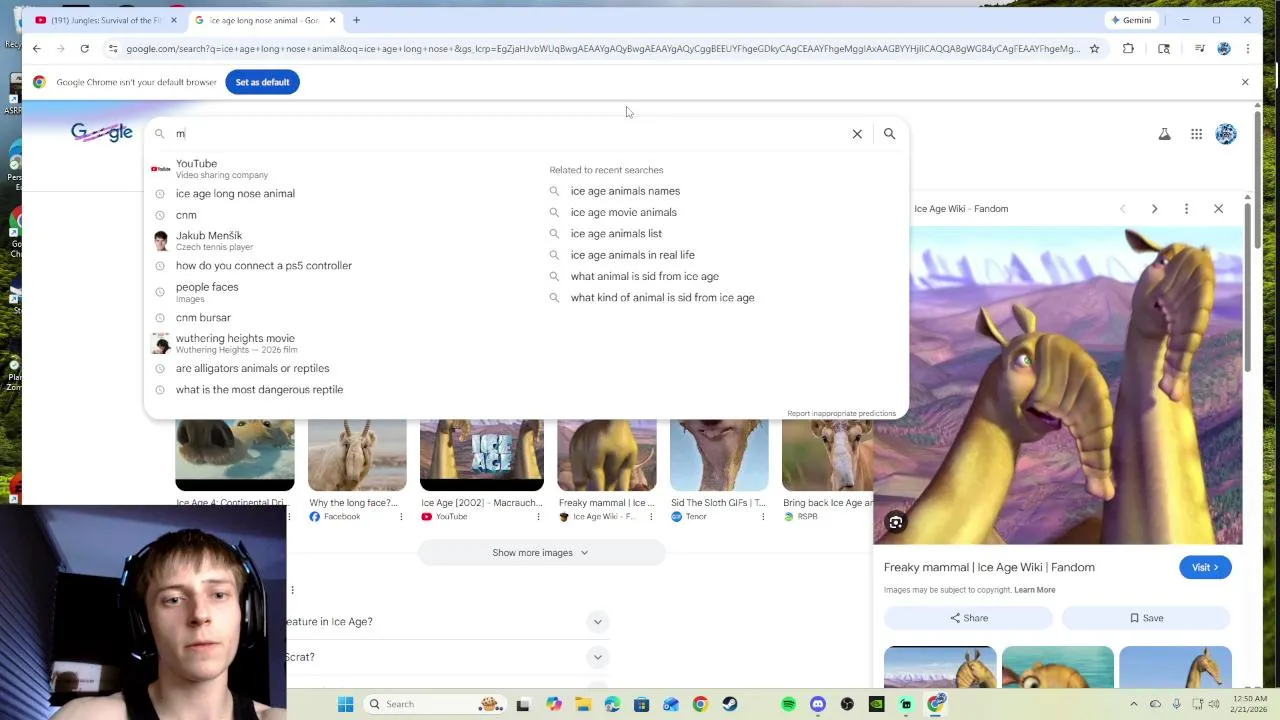The width and height of the screenshot is (1280, 720).
Task: Open Discord from the taskbar
Action: [818, 704]
